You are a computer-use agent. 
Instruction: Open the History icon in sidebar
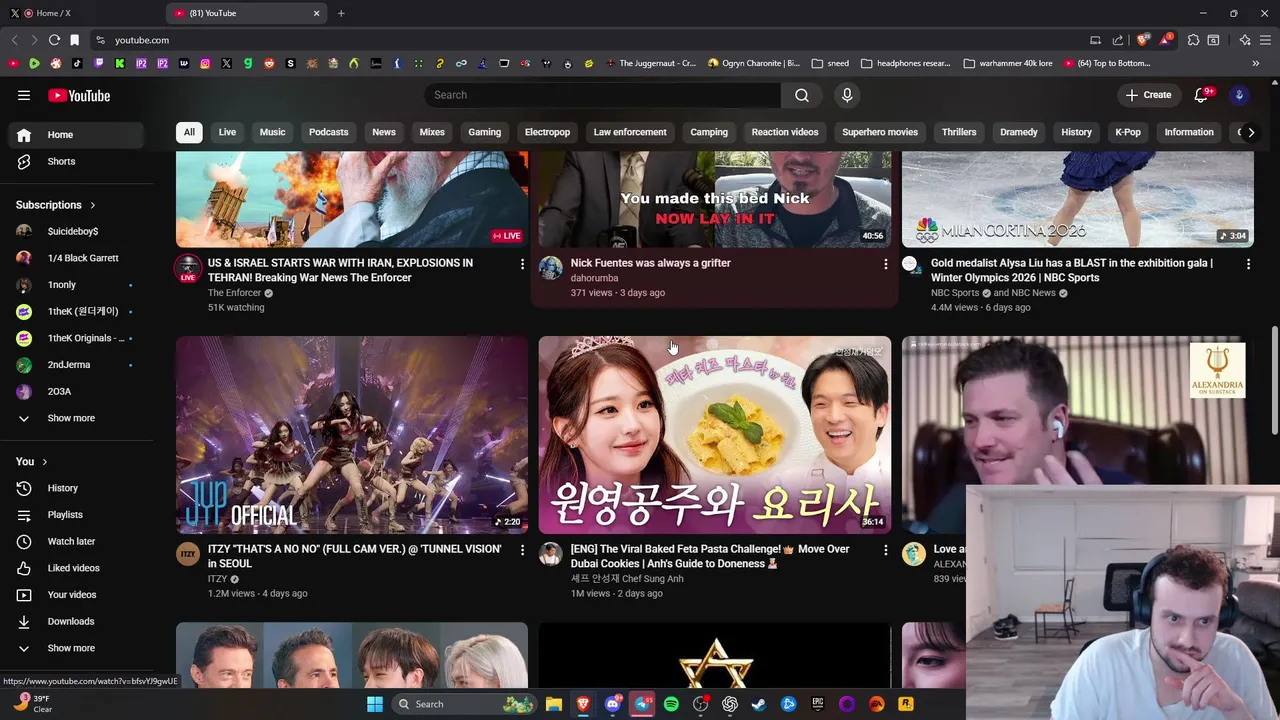click(24, 488)
